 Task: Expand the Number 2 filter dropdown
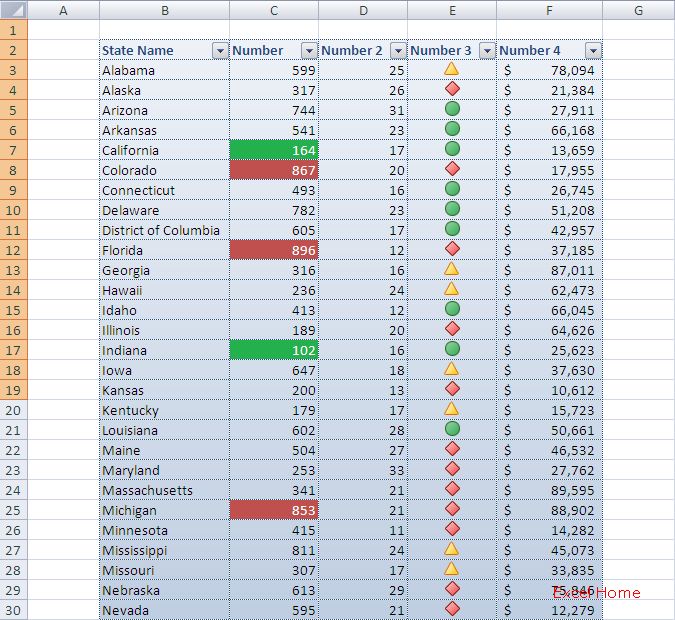coord(398,51)
